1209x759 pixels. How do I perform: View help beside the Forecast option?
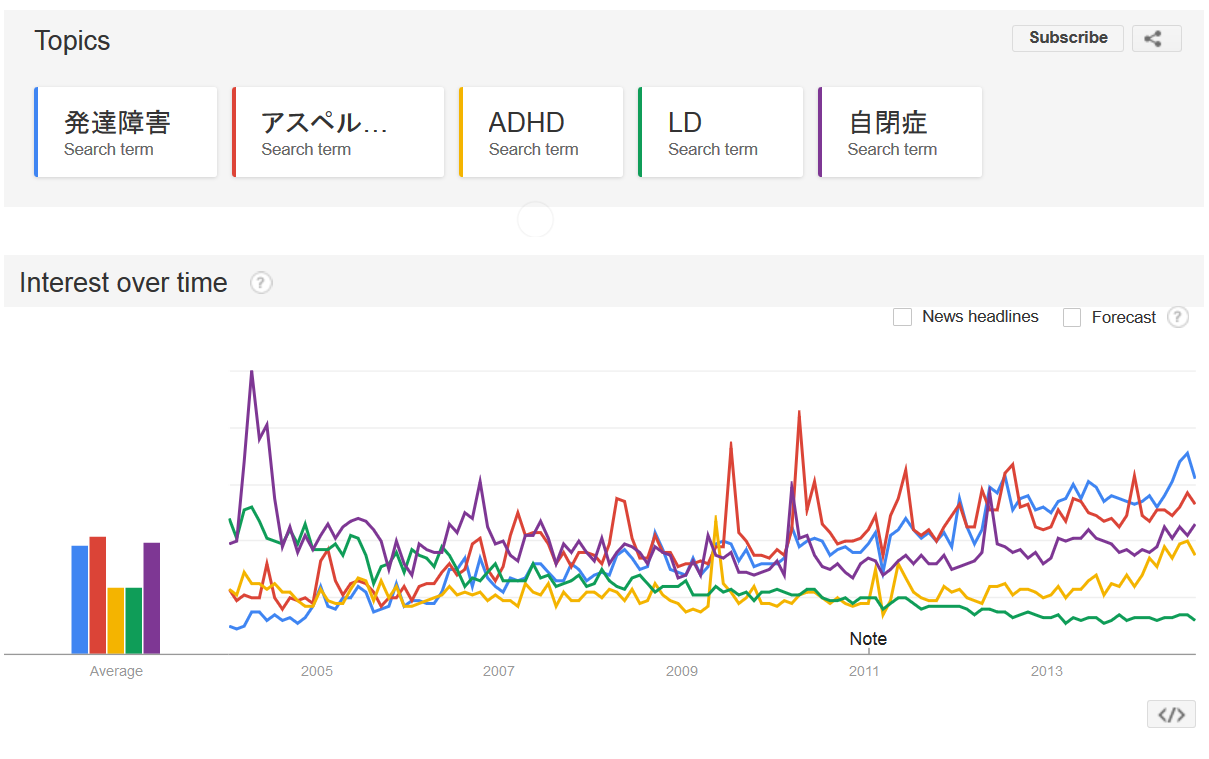pyautogui.click(x=1178, y=317)
